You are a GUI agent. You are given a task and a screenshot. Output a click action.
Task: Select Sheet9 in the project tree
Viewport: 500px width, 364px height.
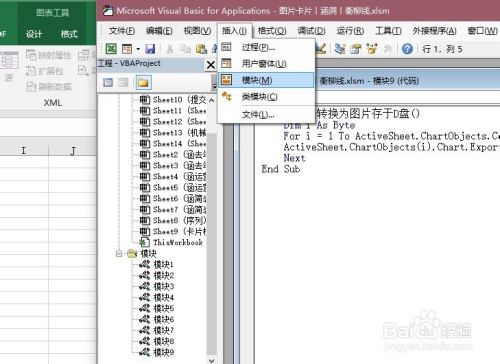point(173,231)
